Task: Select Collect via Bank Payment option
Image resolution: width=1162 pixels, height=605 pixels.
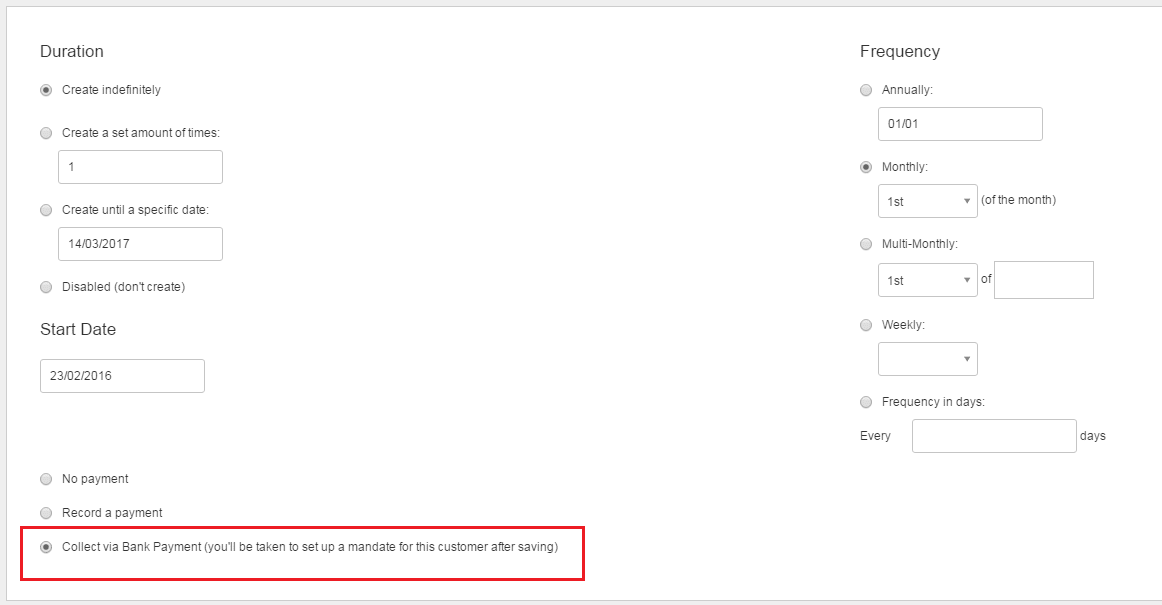Action: tap(46, 547)
